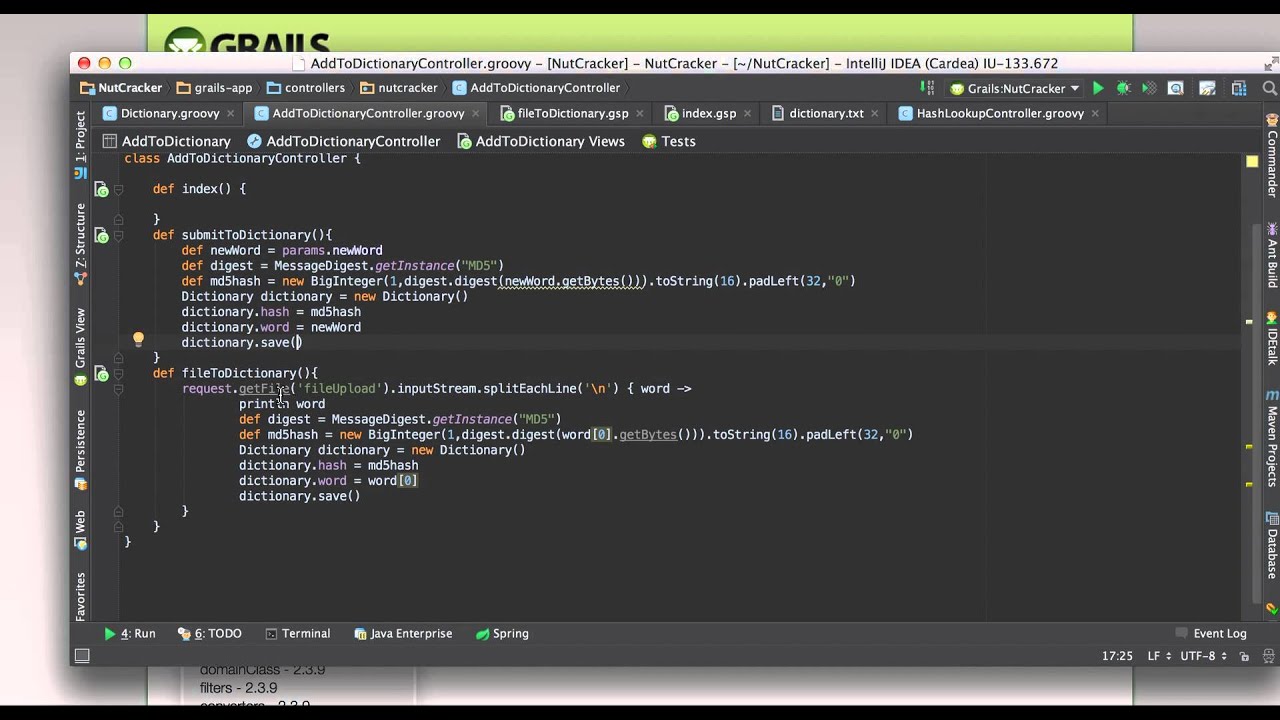Click the intention lightbulb beside dictionary.save
Screen dimensions: 1280x720
click(138, 340)
